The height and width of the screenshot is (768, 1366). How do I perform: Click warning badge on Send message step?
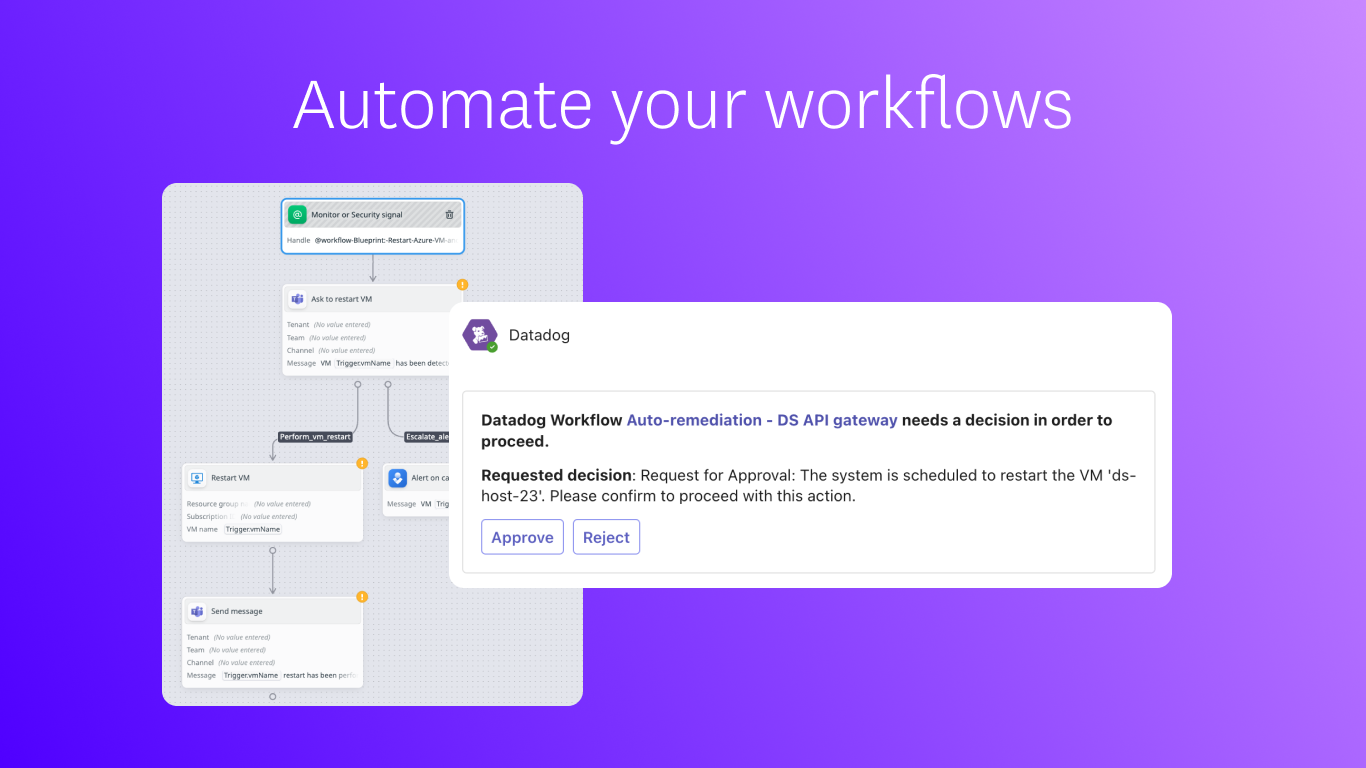coord(362,597)
